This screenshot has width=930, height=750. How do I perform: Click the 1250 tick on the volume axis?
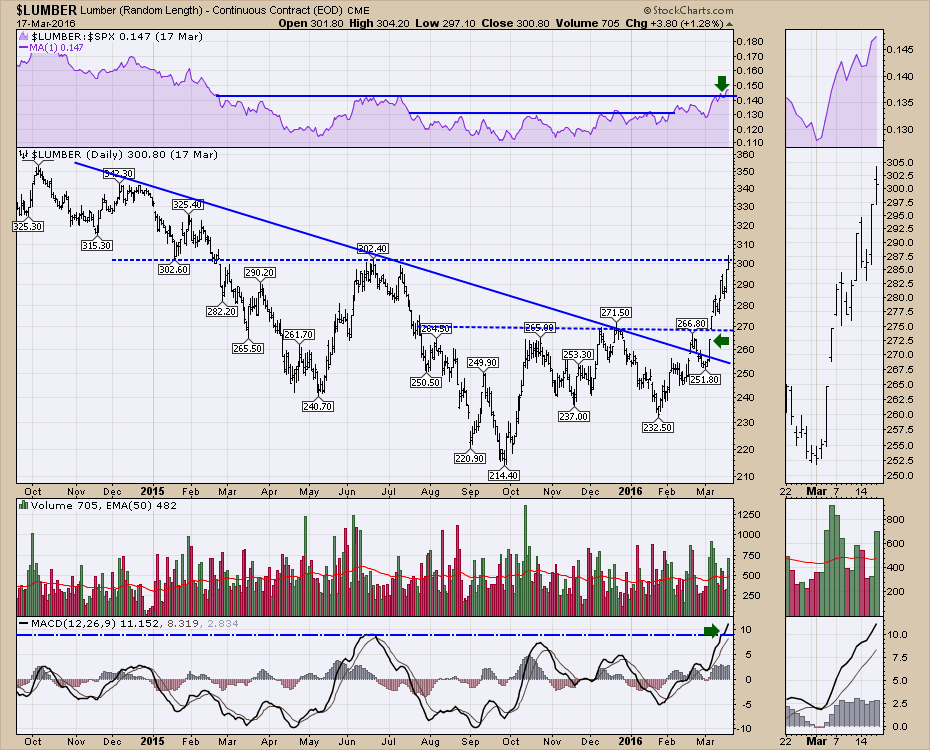(749, 515)
